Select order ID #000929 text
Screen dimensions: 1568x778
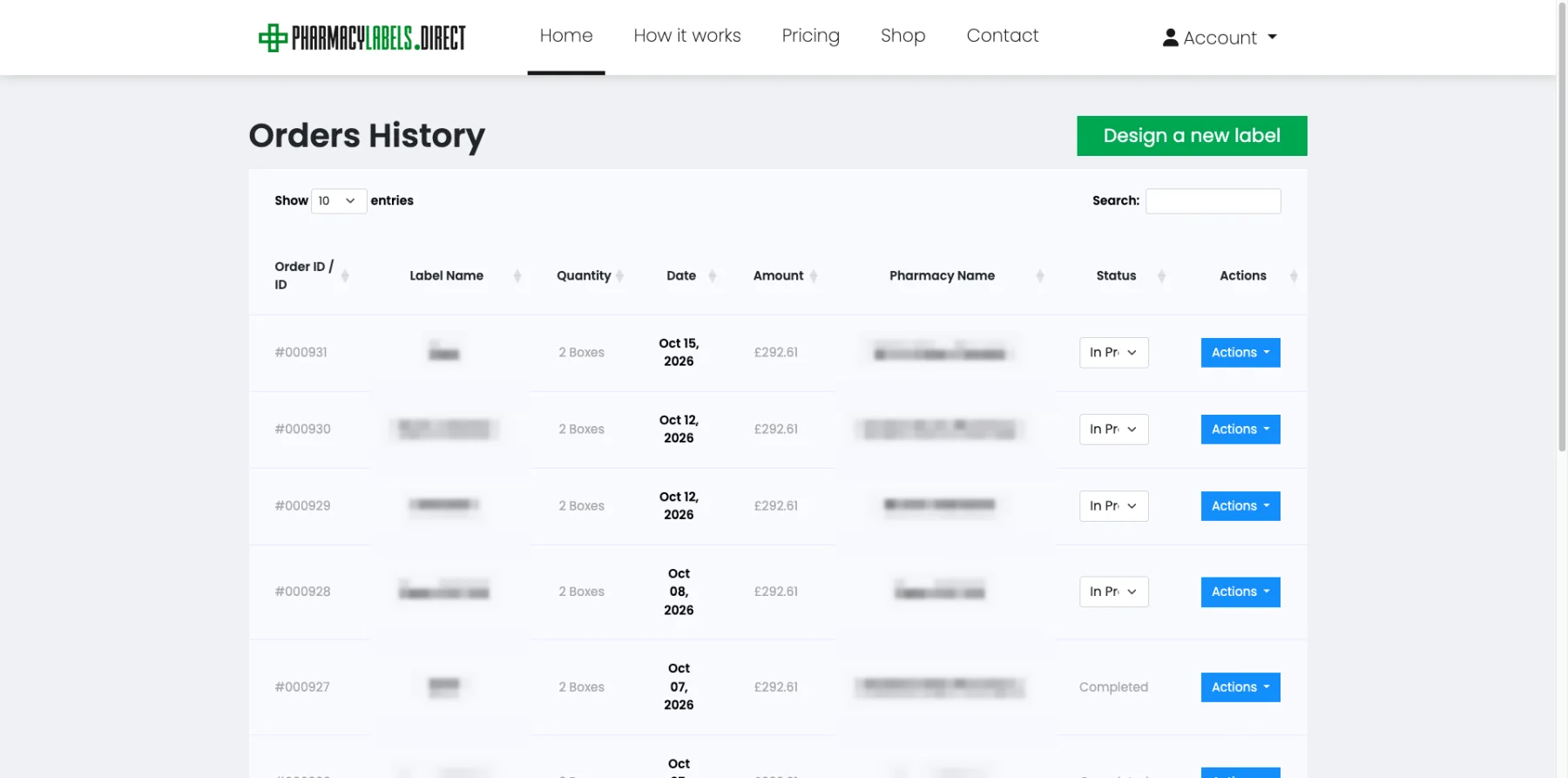click(x=303, y=506)
